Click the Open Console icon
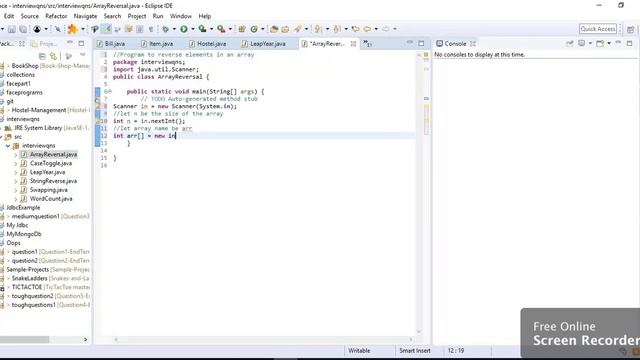The image size is (640, 360). coord(600,43)
